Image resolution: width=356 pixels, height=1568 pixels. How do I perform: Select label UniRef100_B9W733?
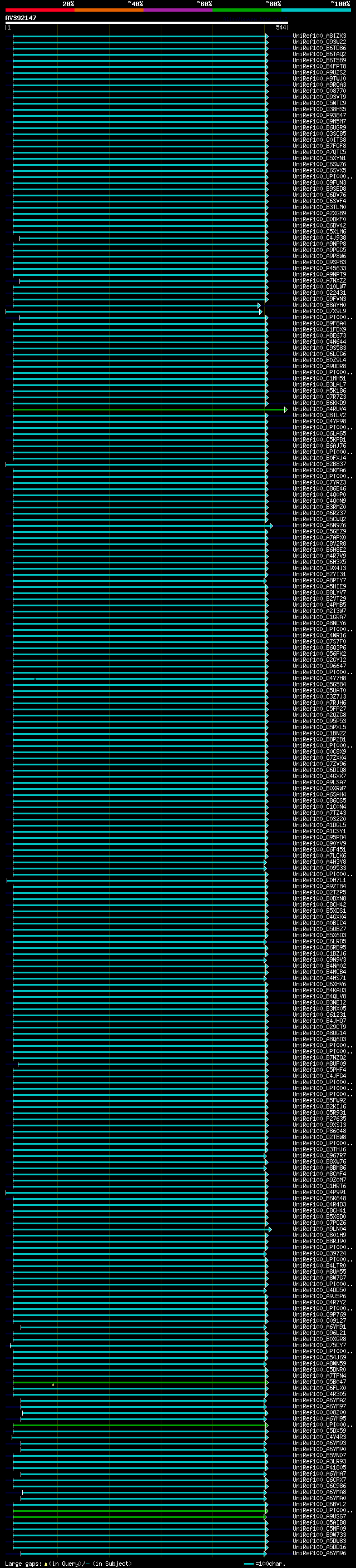[x=319, y=1535]
